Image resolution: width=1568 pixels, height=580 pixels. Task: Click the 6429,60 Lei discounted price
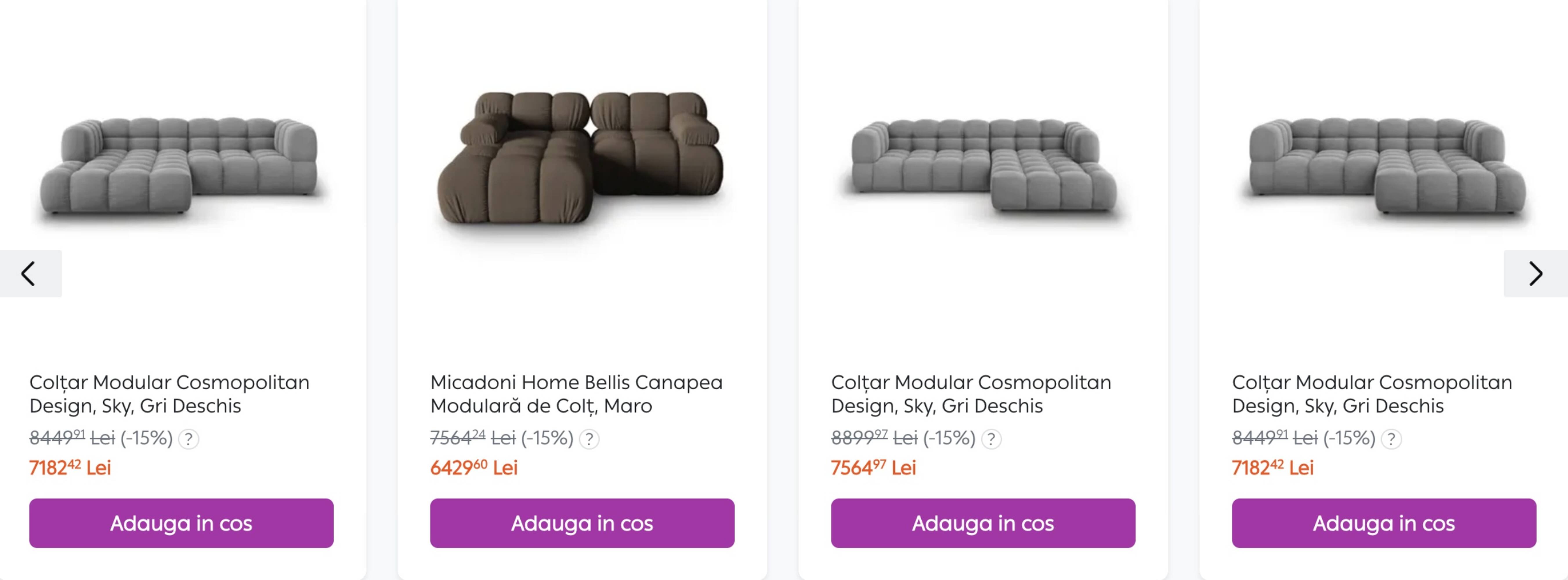tap(473, 467)
